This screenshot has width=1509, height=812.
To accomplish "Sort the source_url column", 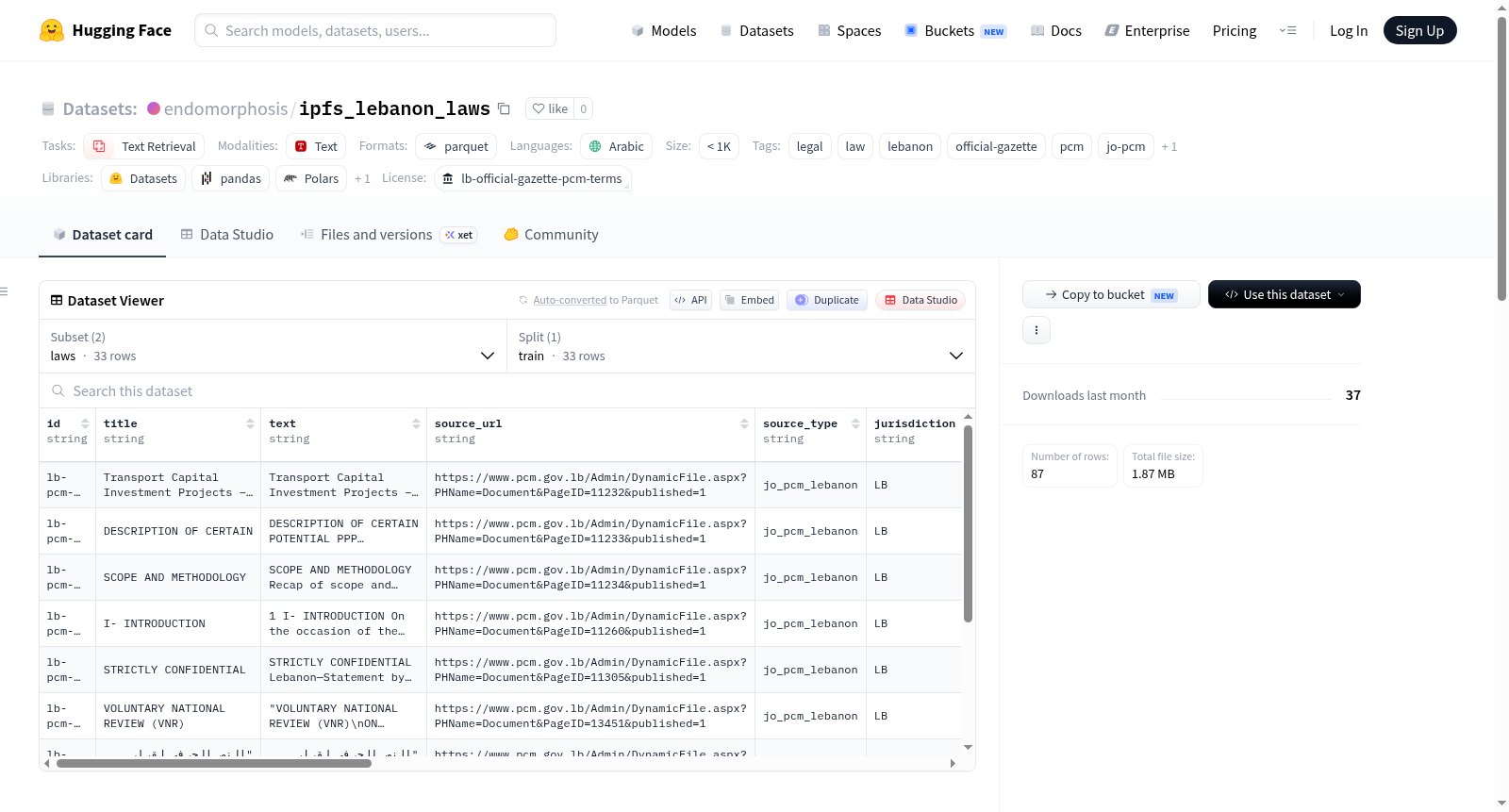I will click(x=744, y=423).
